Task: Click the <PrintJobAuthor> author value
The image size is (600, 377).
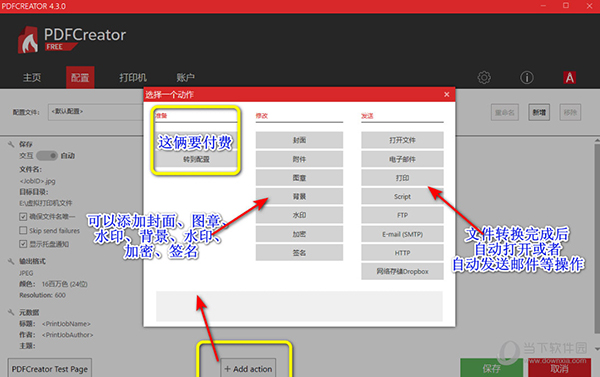Action: (x=67, y=335)
